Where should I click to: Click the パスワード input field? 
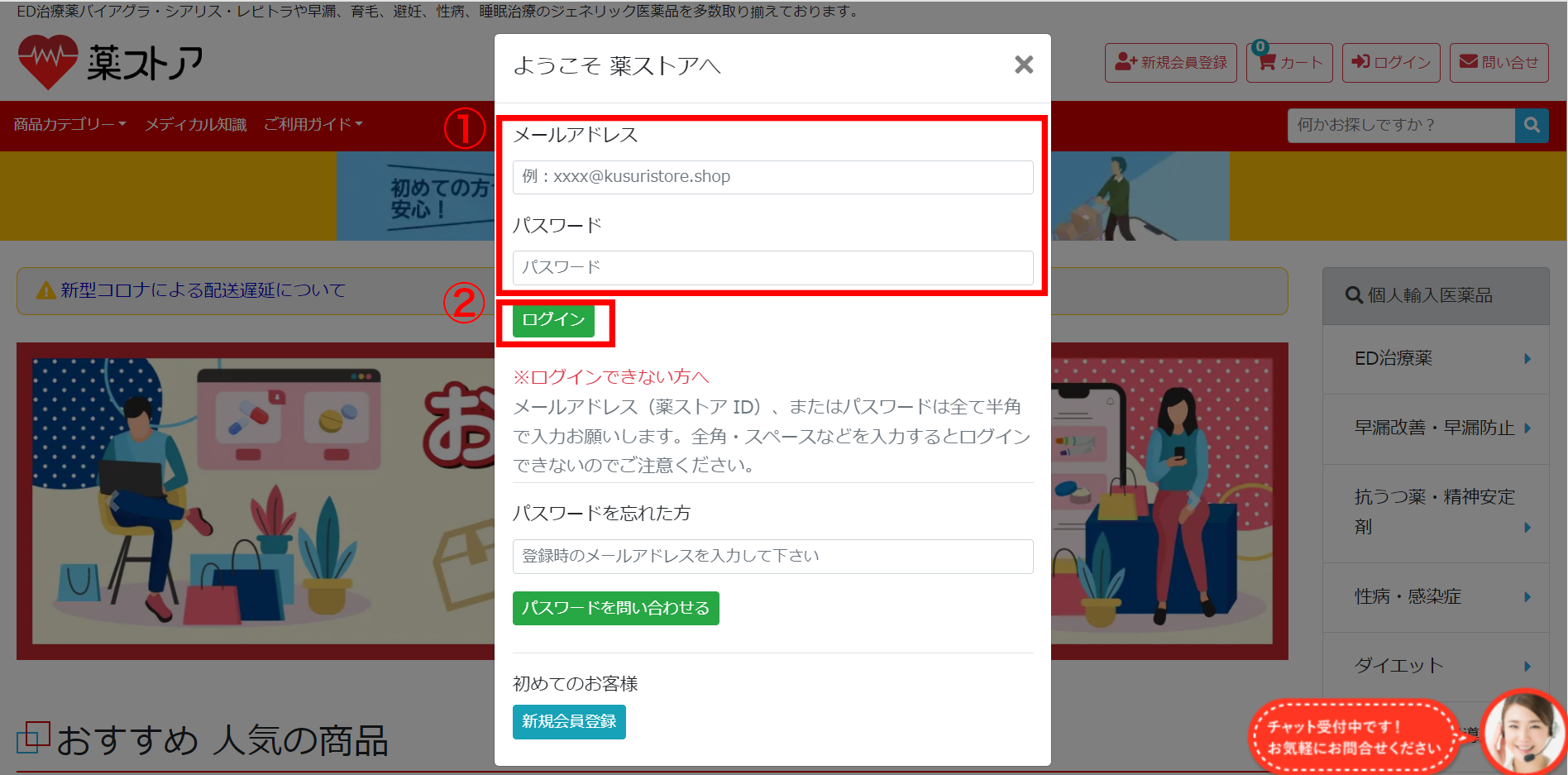(772, 267)
